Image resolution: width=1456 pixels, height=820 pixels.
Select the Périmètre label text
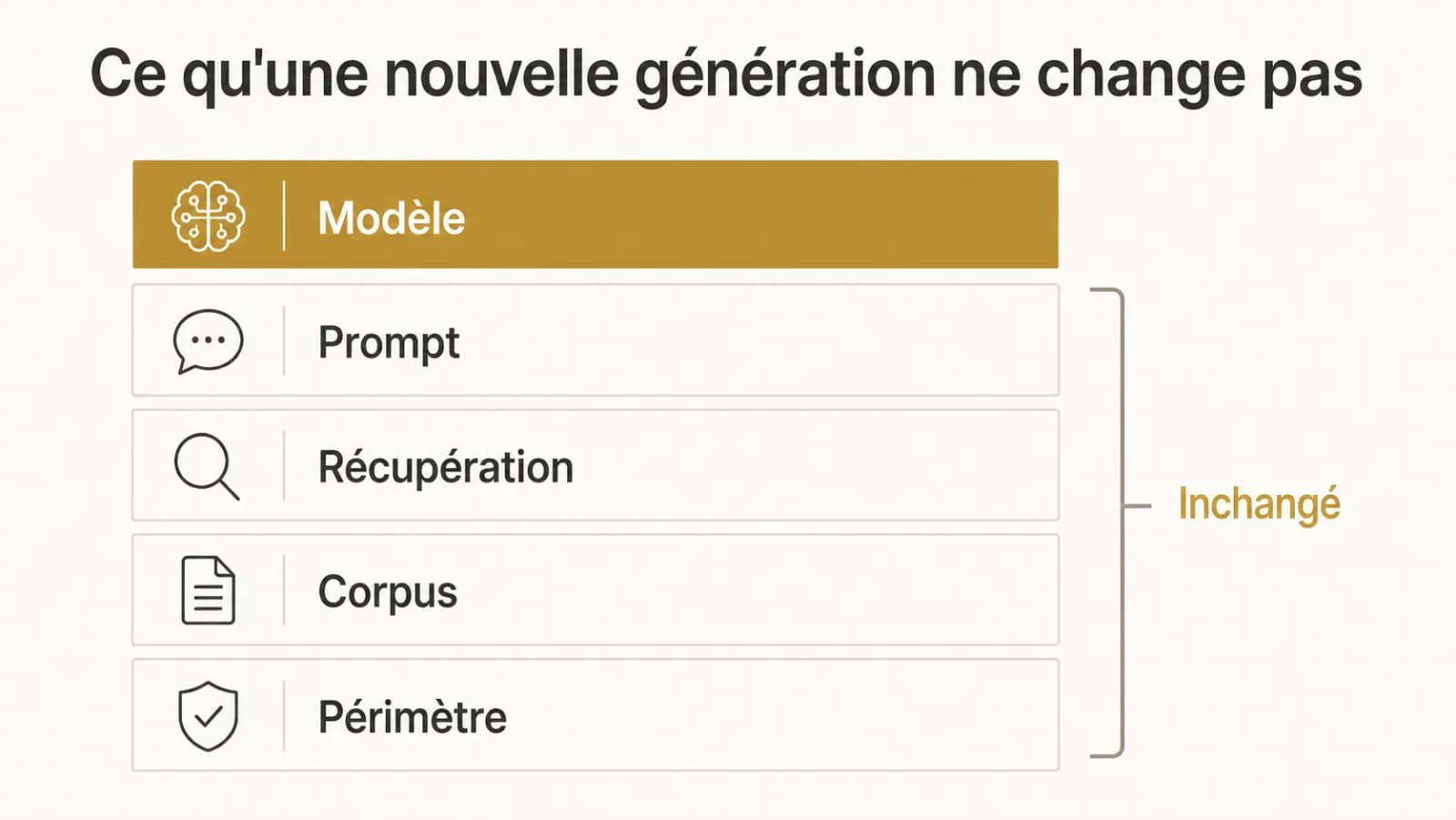[x=412, y=717]
